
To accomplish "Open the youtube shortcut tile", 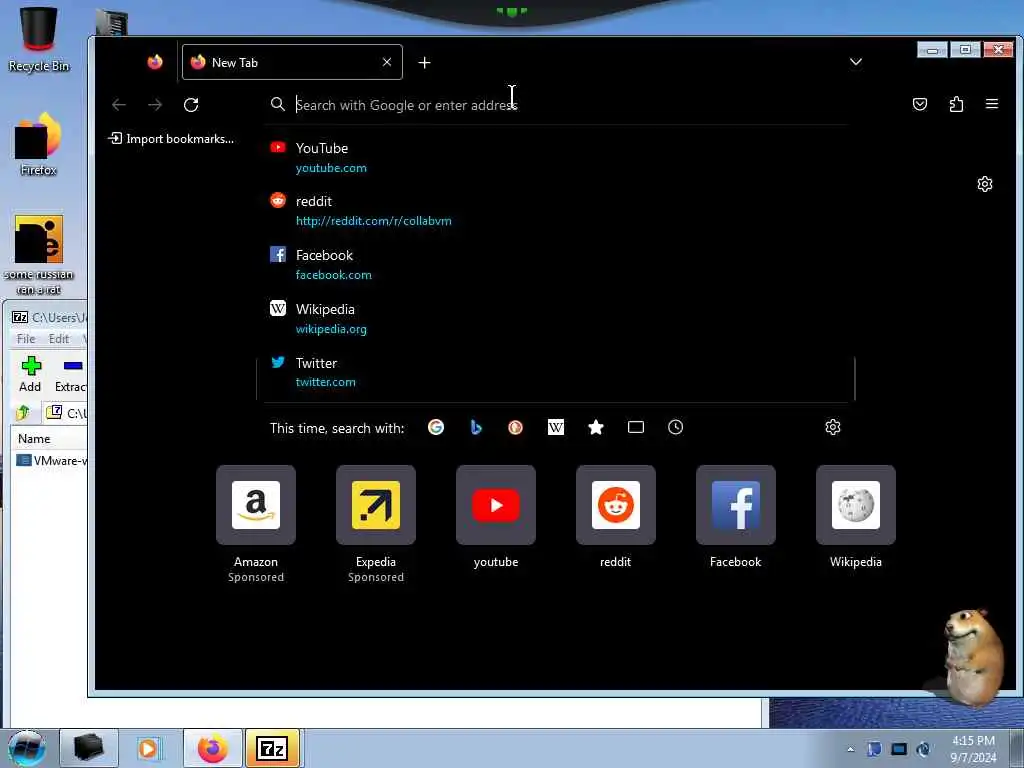I will point(496,505).
